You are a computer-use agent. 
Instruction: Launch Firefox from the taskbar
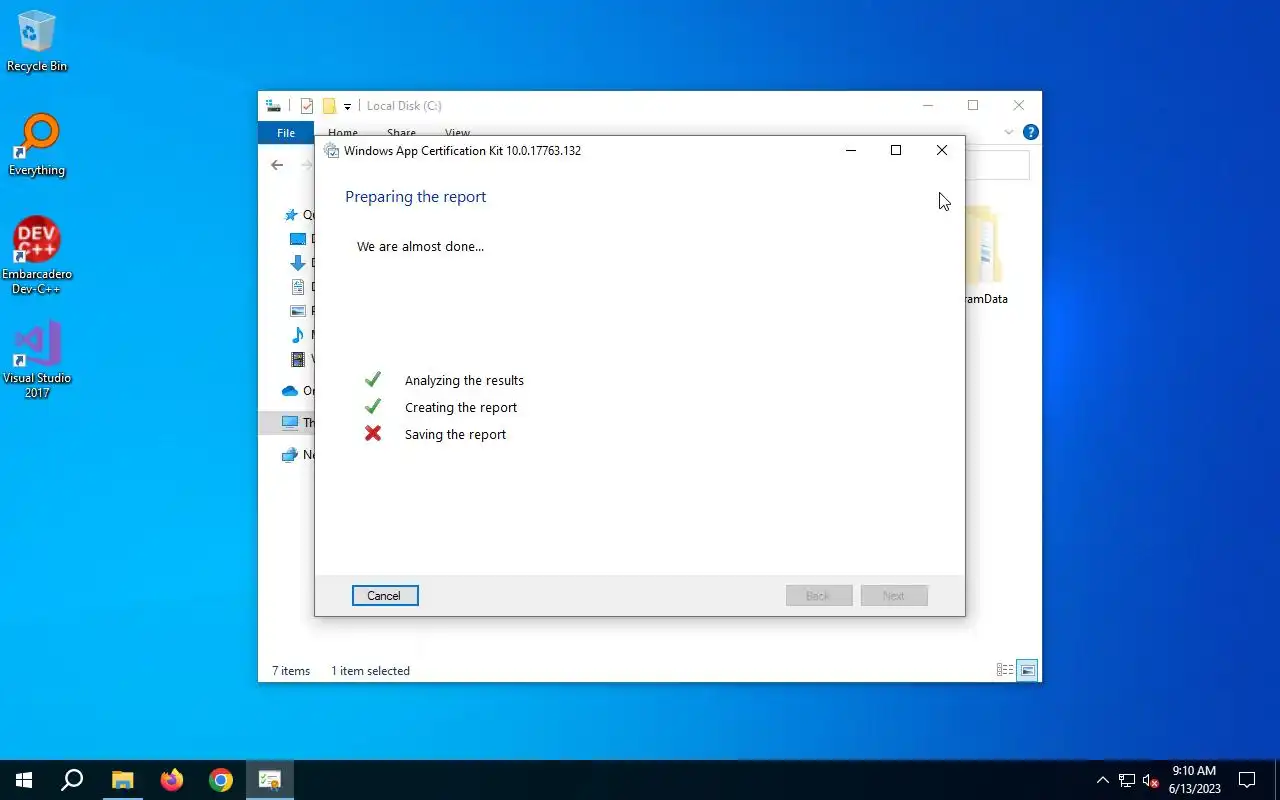coord(172,780)
